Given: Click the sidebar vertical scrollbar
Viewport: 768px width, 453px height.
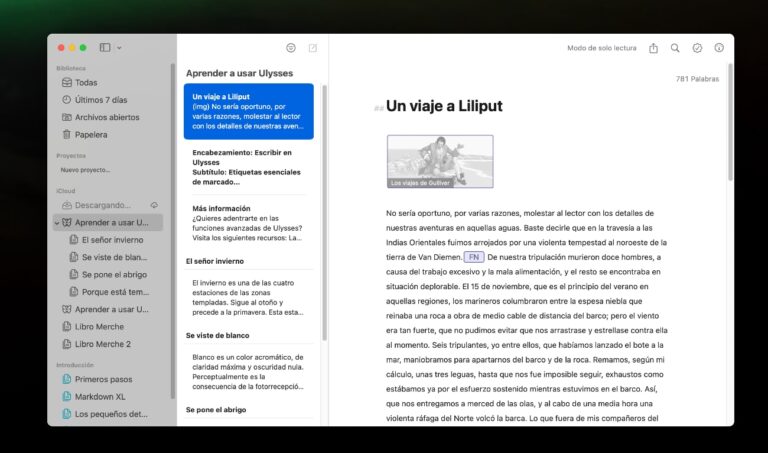Looking at the screenshot, I should point(172,230).
